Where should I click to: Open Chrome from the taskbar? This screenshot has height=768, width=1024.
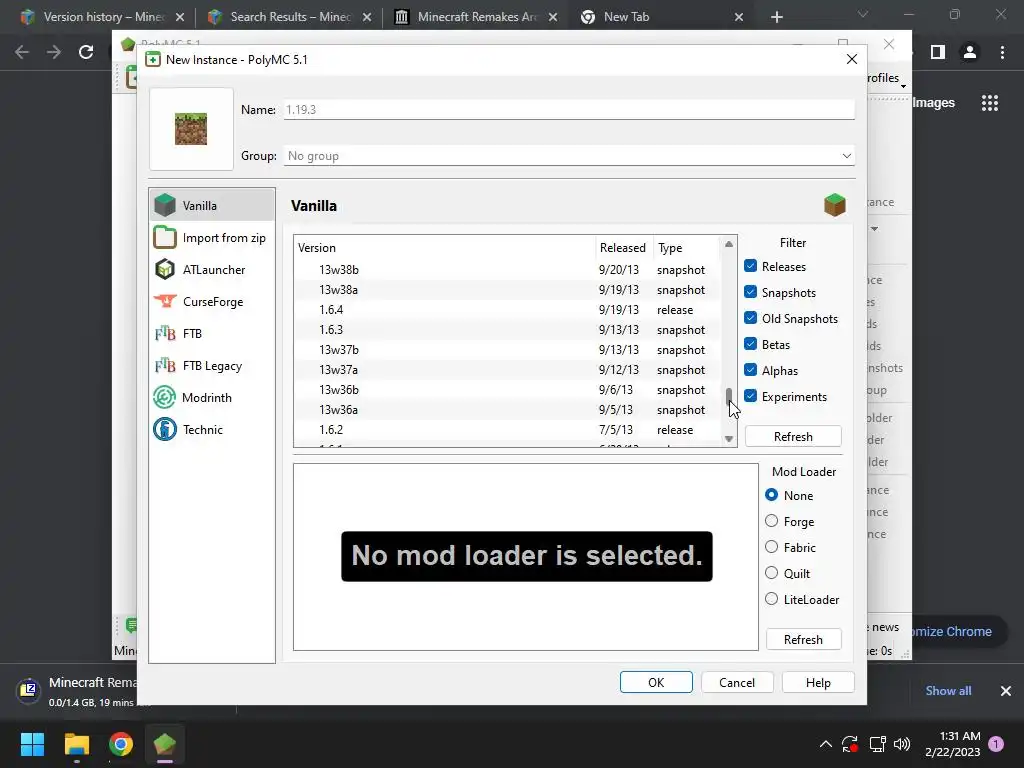click(121, 744)
